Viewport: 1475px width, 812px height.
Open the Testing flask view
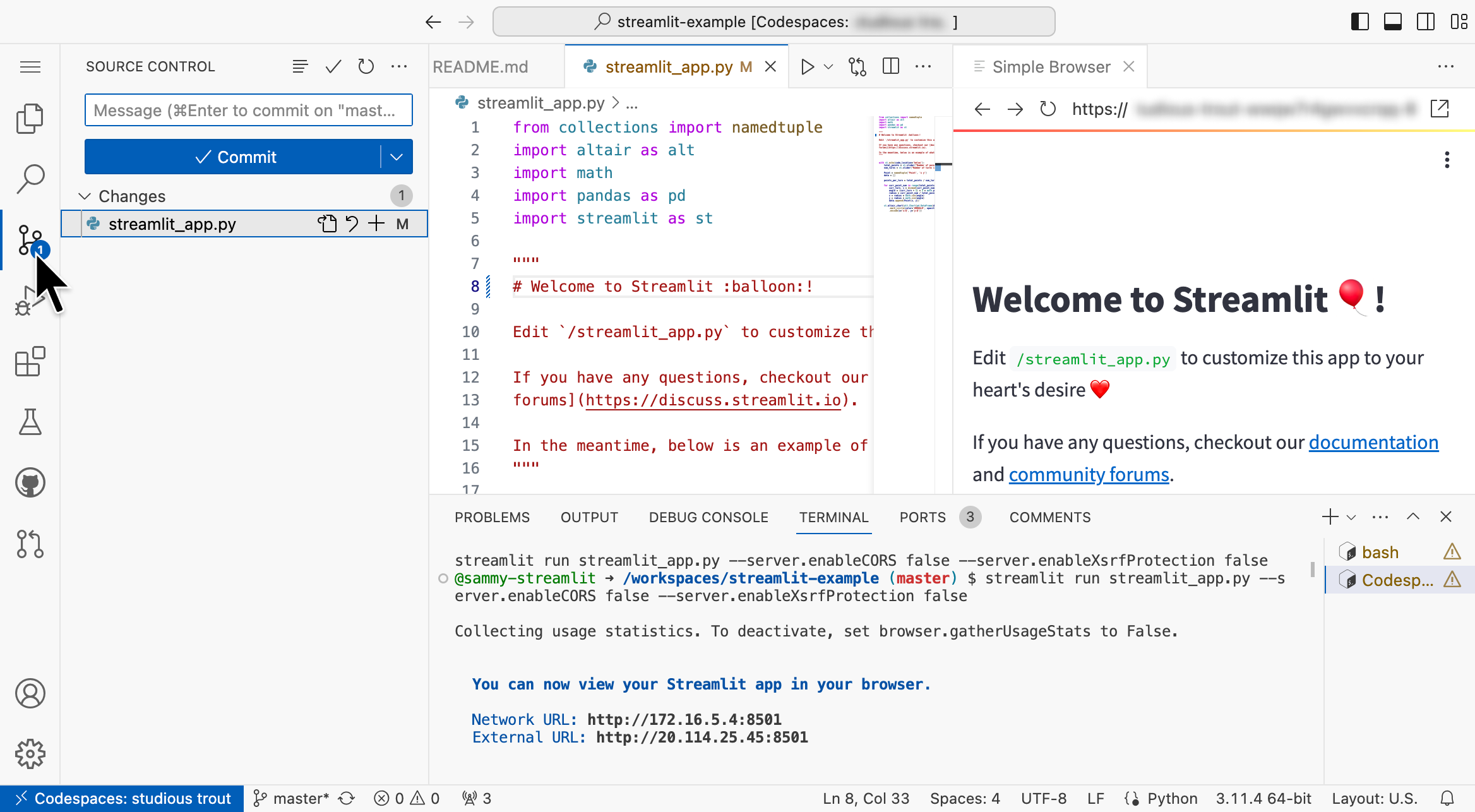coord(30,422)
